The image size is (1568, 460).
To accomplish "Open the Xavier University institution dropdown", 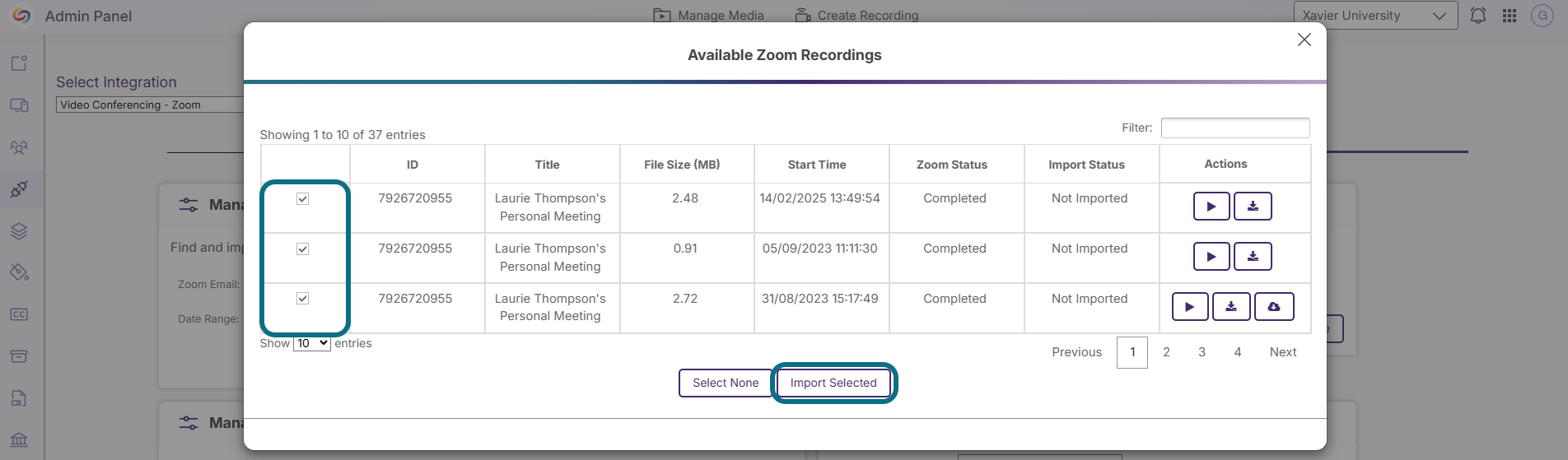I will [1375, 16].
